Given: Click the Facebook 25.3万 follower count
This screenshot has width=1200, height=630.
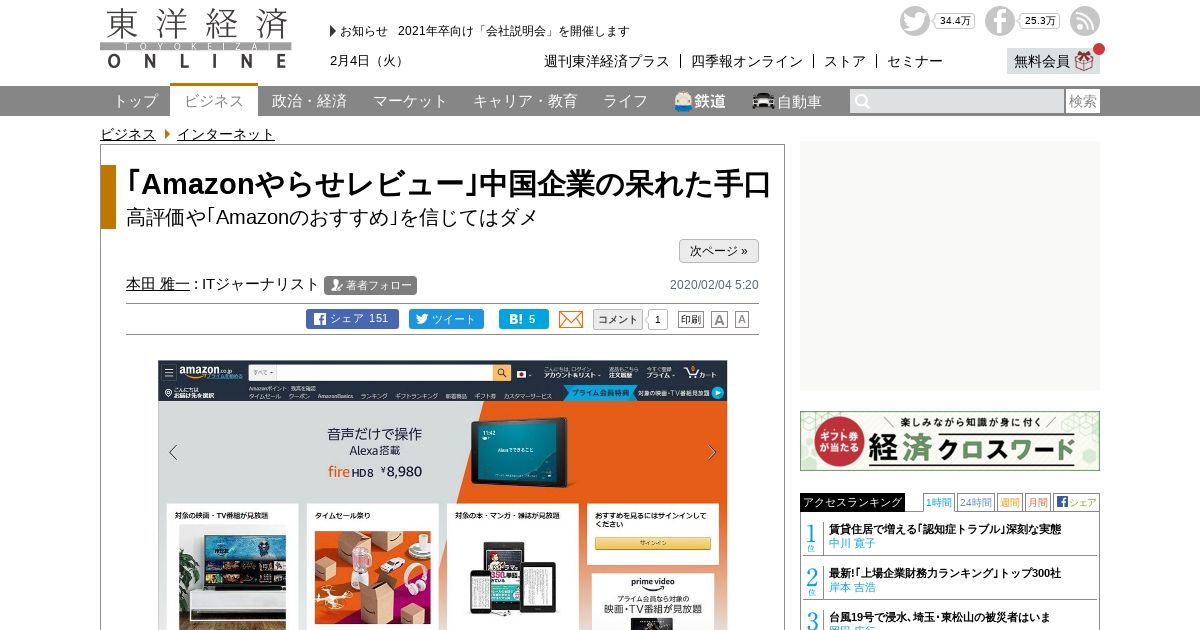Looking at the screenshot, I should pos(1040,21).
